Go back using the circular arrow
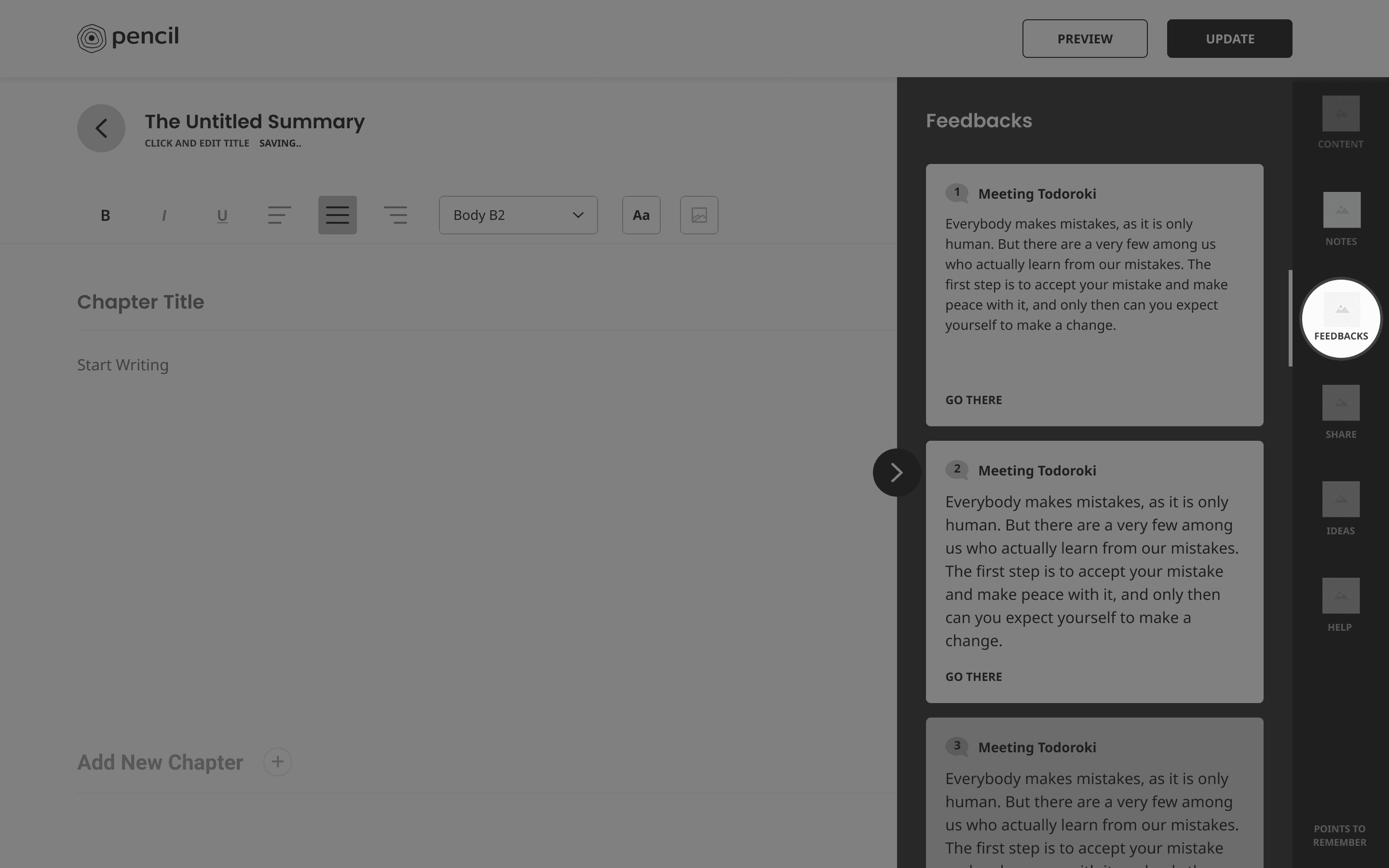Viewport: 1389px width, 868px height. [x=101, y=128]
